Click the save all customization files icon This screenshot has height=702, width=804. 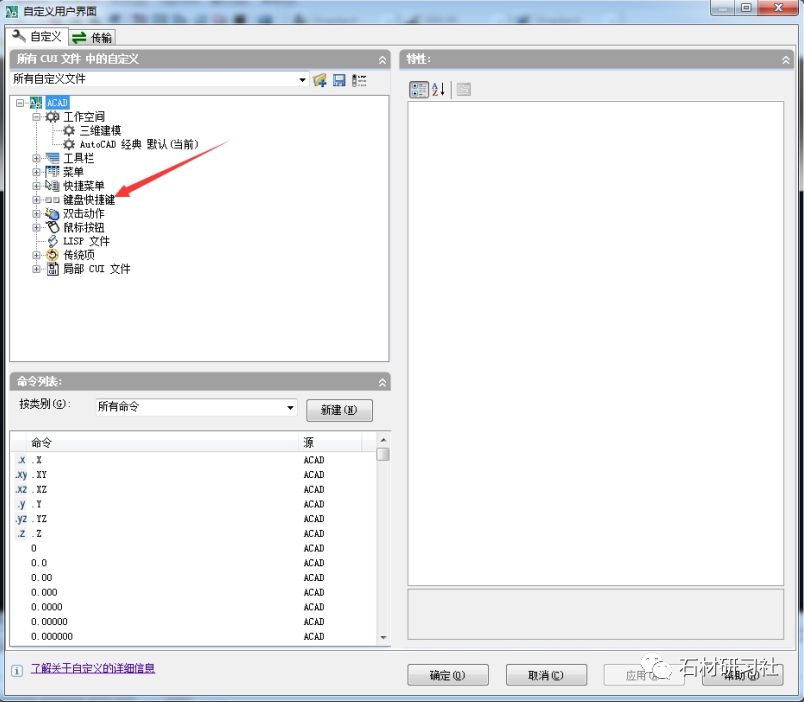(x=339, y=80)
